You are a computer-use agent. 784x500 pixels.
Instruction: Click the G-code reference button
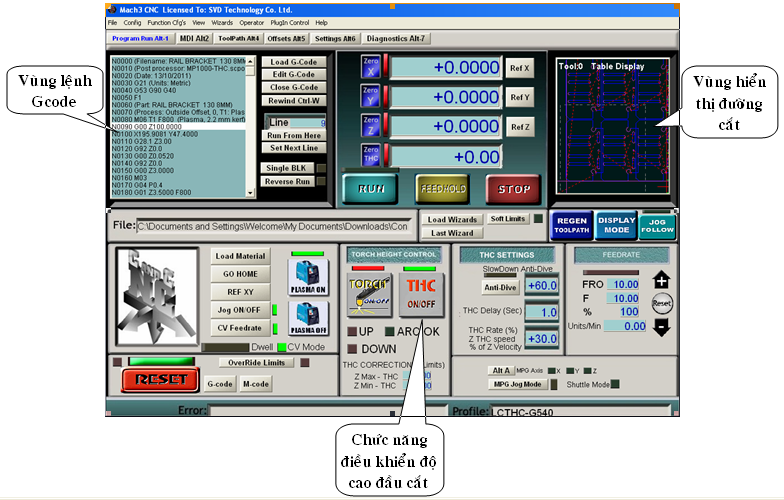[x=220, y=384]
